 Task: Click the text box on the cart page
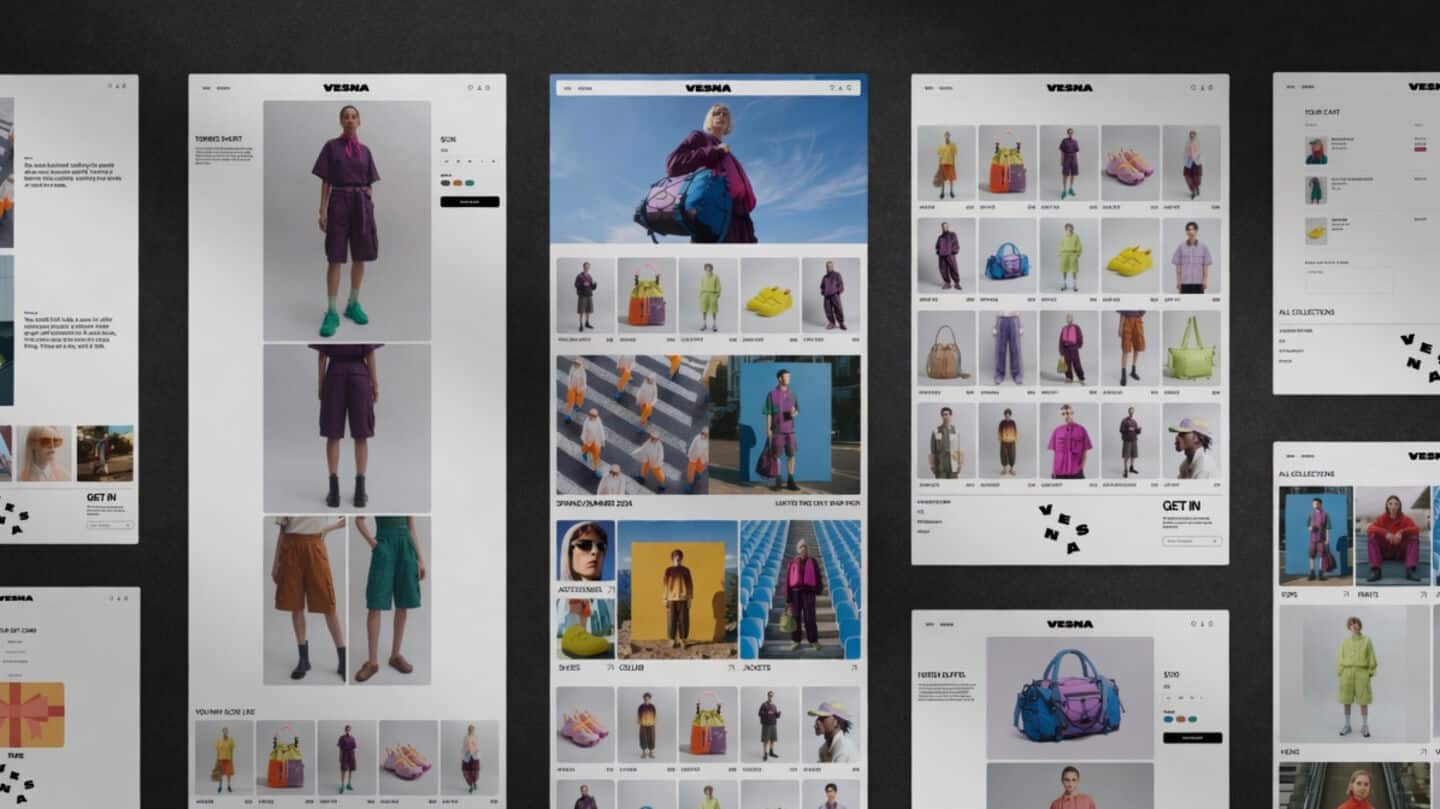[1349, 280]
